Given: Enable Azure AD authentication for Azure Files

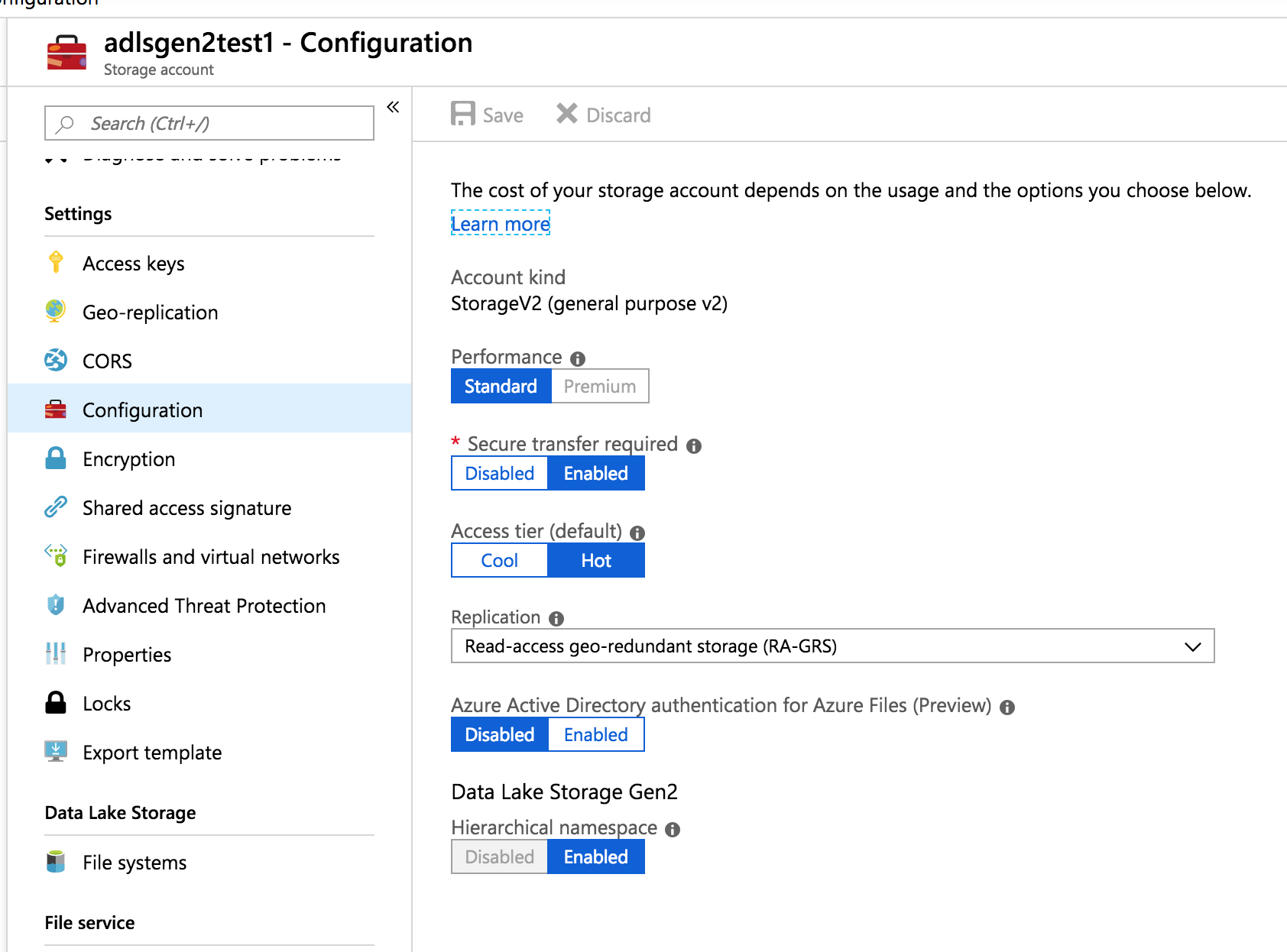Looking at the screenshot, I should (x=596, y=734).
